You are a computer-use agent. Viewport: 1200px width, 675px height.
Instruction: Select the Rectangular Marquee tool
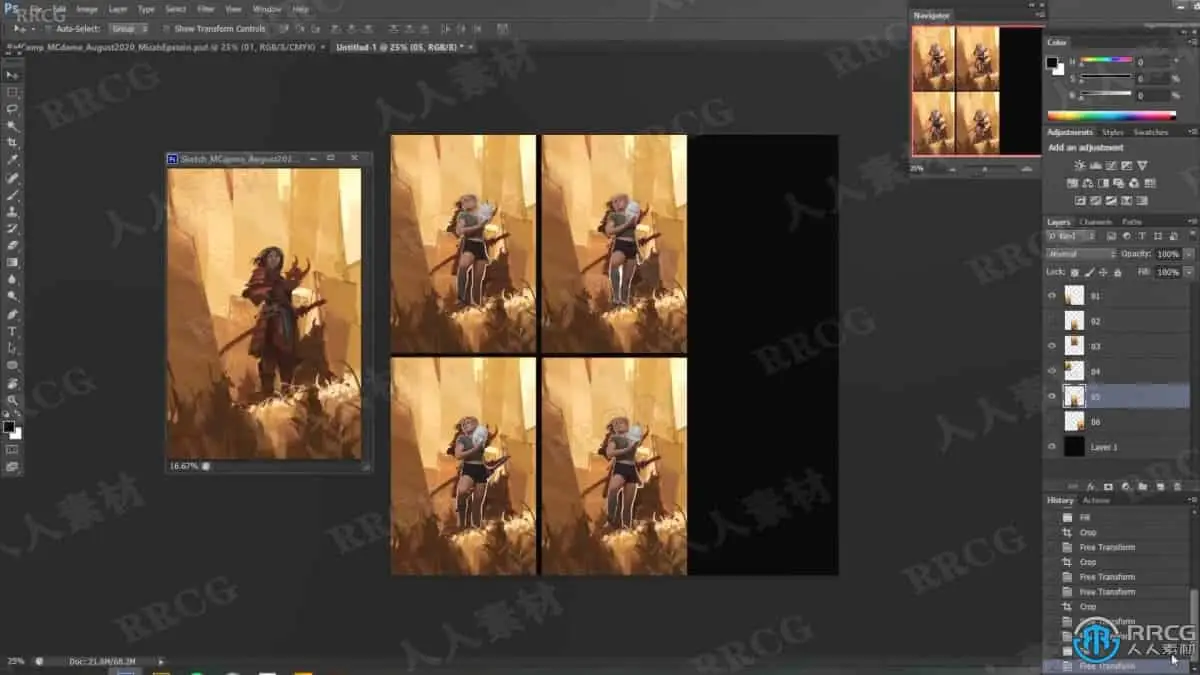(12, 92)
